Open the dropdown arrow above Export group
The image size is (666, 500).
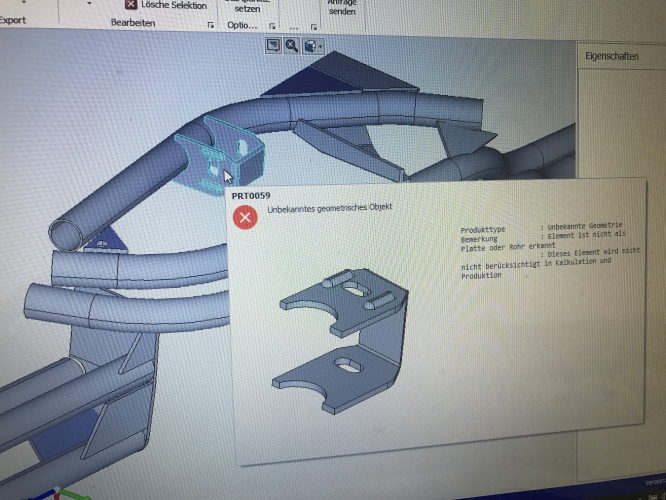(x=89, y=3)
